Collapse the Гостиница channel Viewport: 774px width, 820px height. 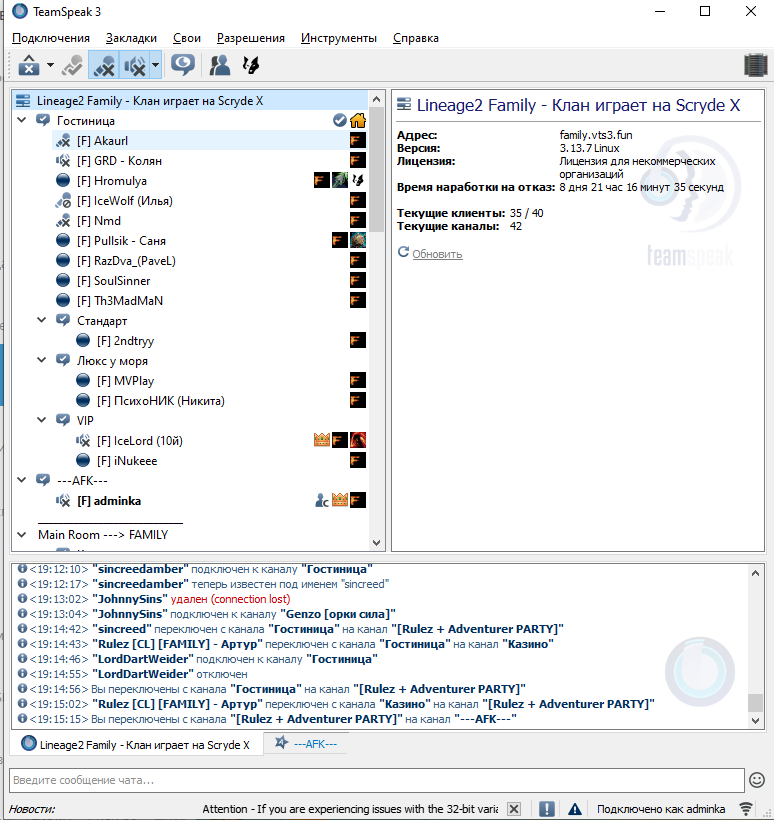tap(22, 120)
